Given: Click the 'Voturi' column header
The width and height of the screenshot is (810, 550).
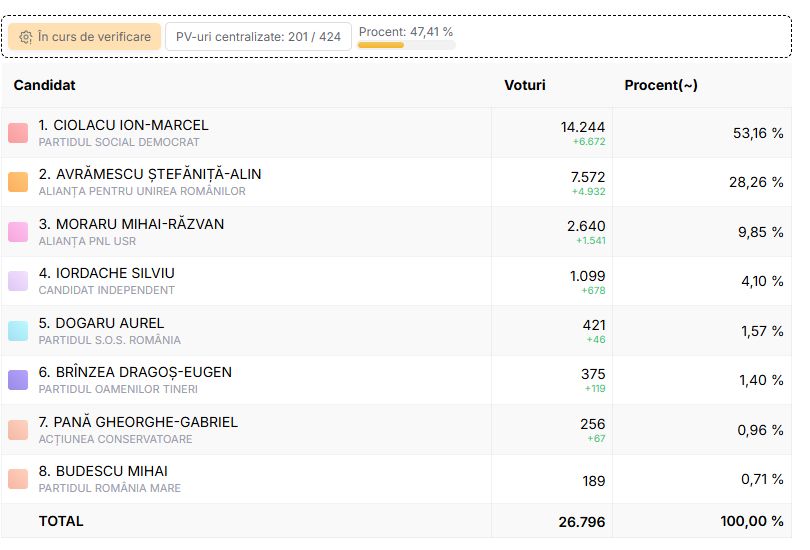Looking at the screenshot, I should click(525, 85).
